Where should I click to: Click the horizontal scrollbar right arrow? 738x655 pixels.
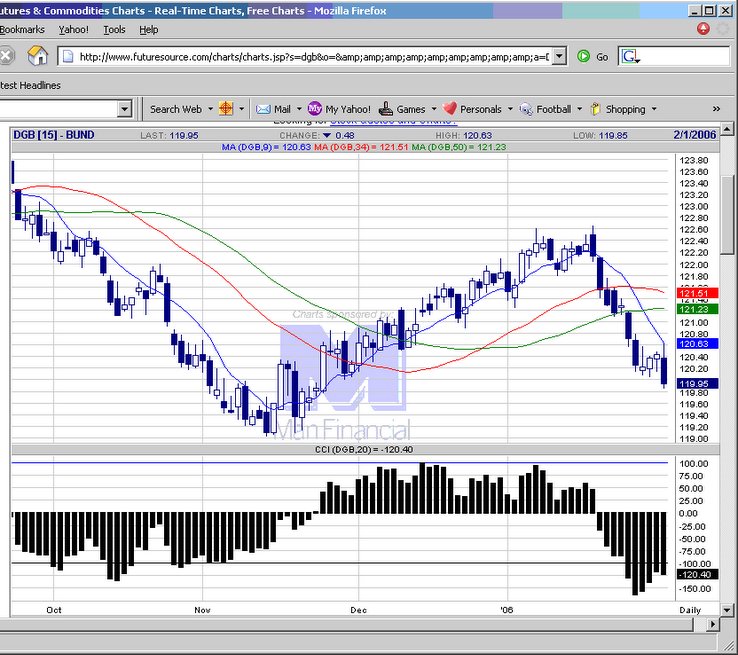click(713, 624)
